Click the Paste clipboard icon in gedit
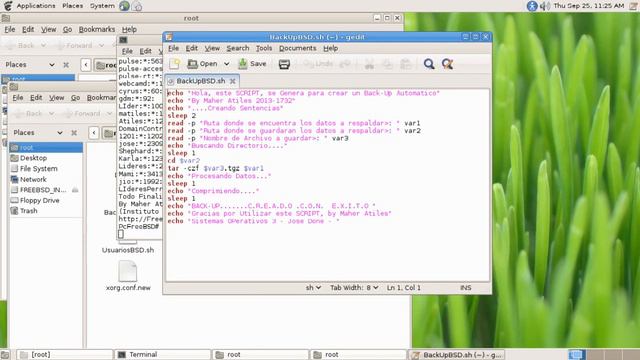Screen dimensions: 640x360 405,64
